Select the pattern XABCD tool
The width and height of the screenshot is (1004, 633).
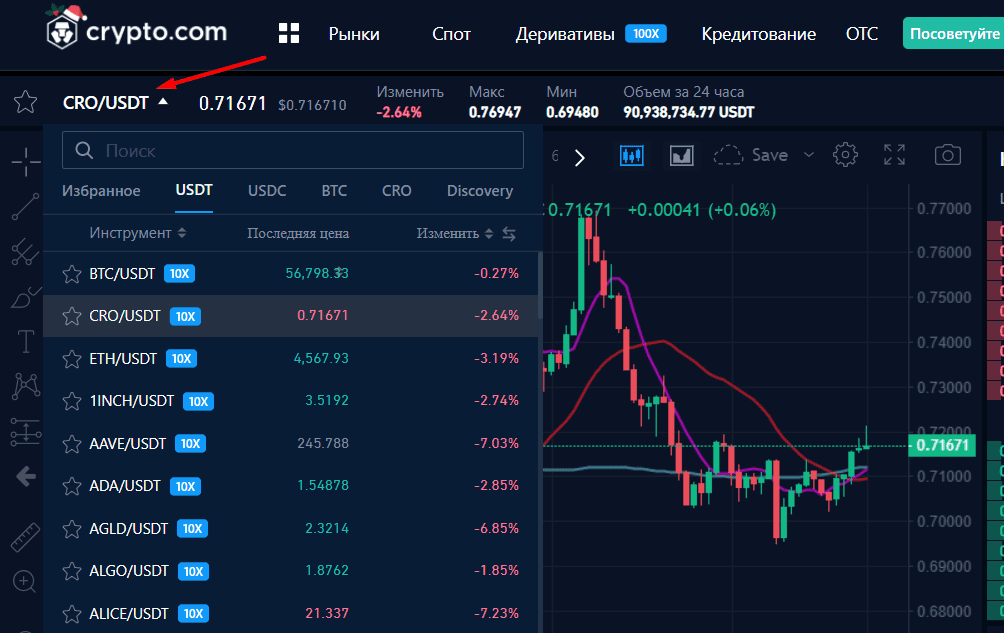coord(26,386)
